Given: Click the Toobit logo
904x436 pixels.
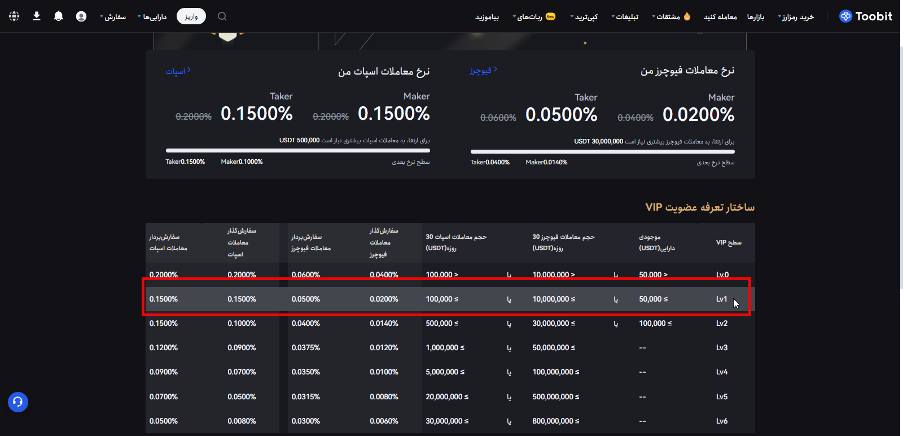Looking at the screenshot, I should [x=866, y=16].
